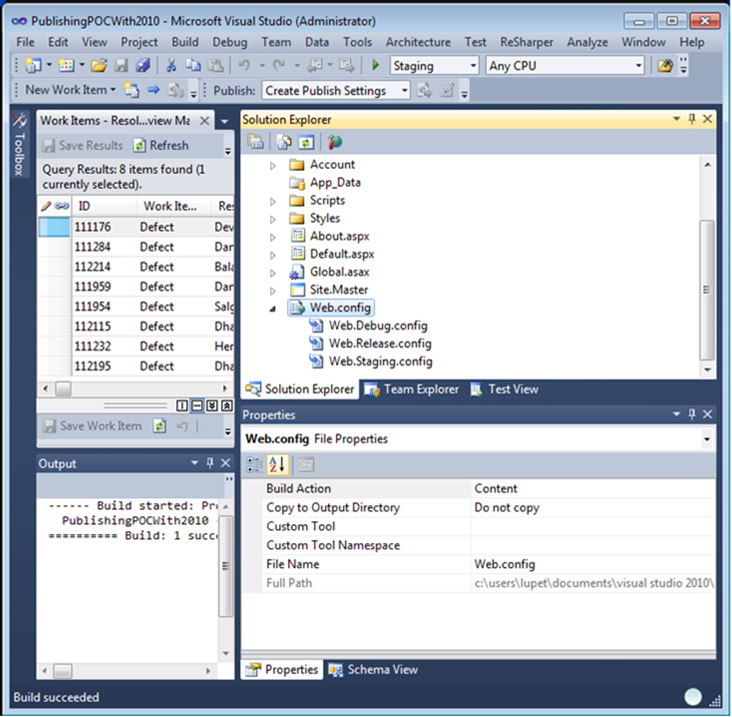Image resolution: width=732 pixels, height=717 pixels.
Task: Close the Output panel
Action: pos(225,463)
